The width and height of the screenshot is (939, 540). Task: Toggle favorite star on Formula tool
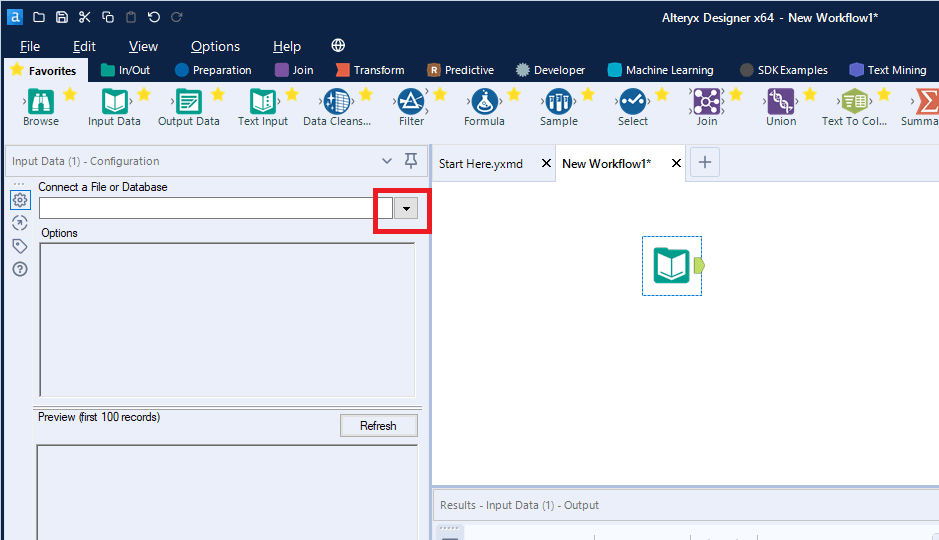tap(514, 94)
